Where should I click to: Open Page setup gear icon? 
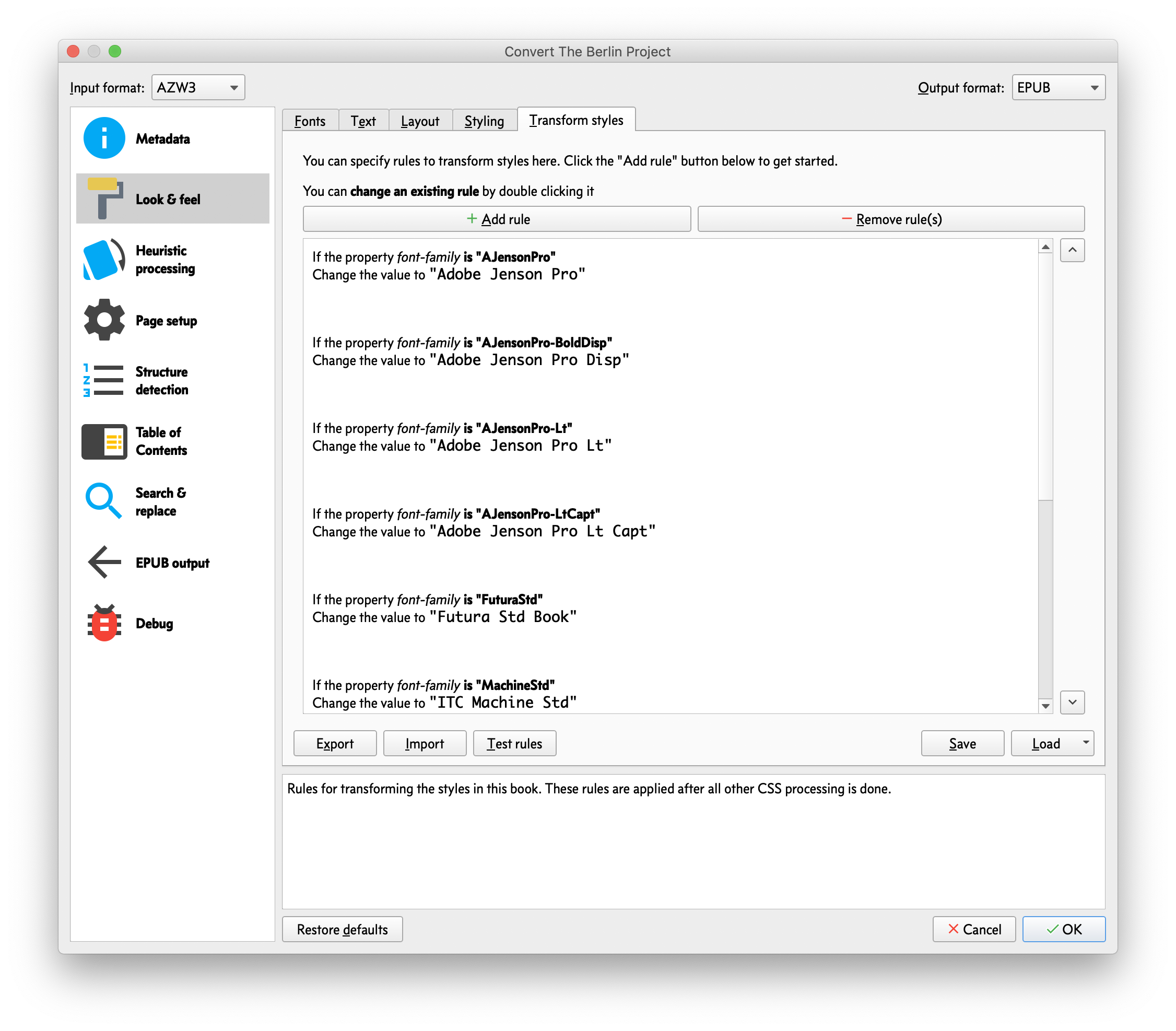[x=104, y=320]
